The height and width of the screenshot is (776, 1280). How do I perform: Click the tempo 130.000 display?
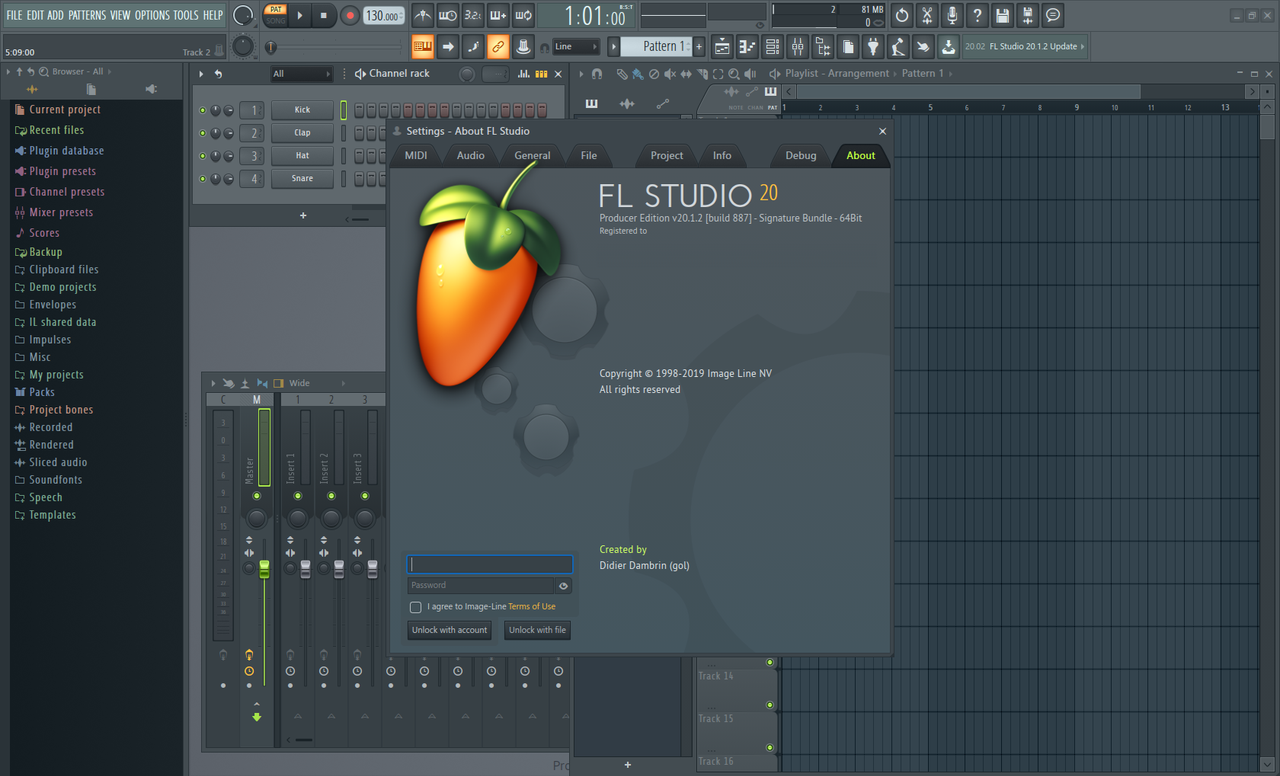[384, 16]
